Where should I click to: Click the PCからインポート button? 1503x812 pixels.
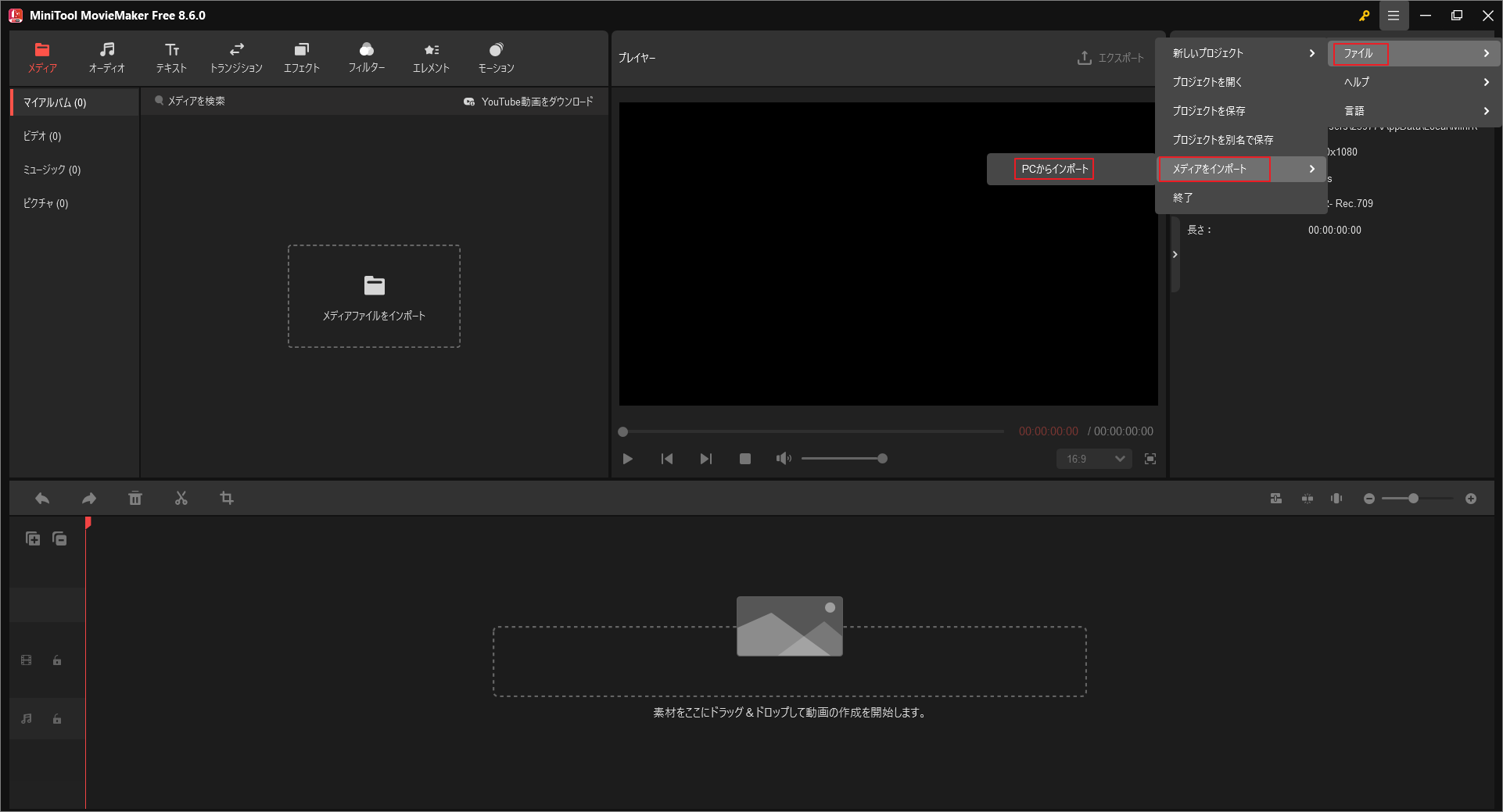point(1053,168)
